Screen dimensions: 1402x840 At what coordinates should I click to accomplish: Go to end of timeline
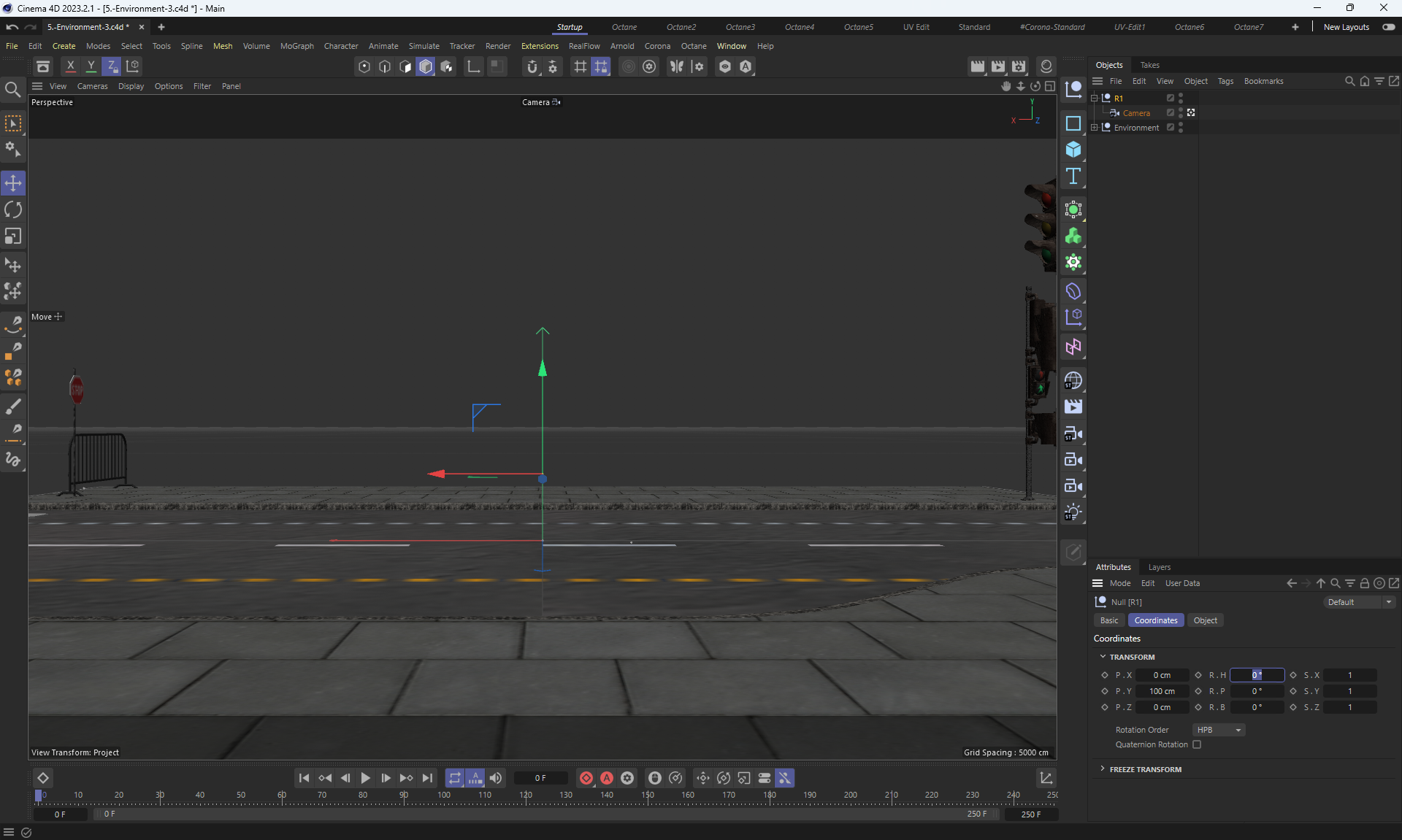click(427, 778)
